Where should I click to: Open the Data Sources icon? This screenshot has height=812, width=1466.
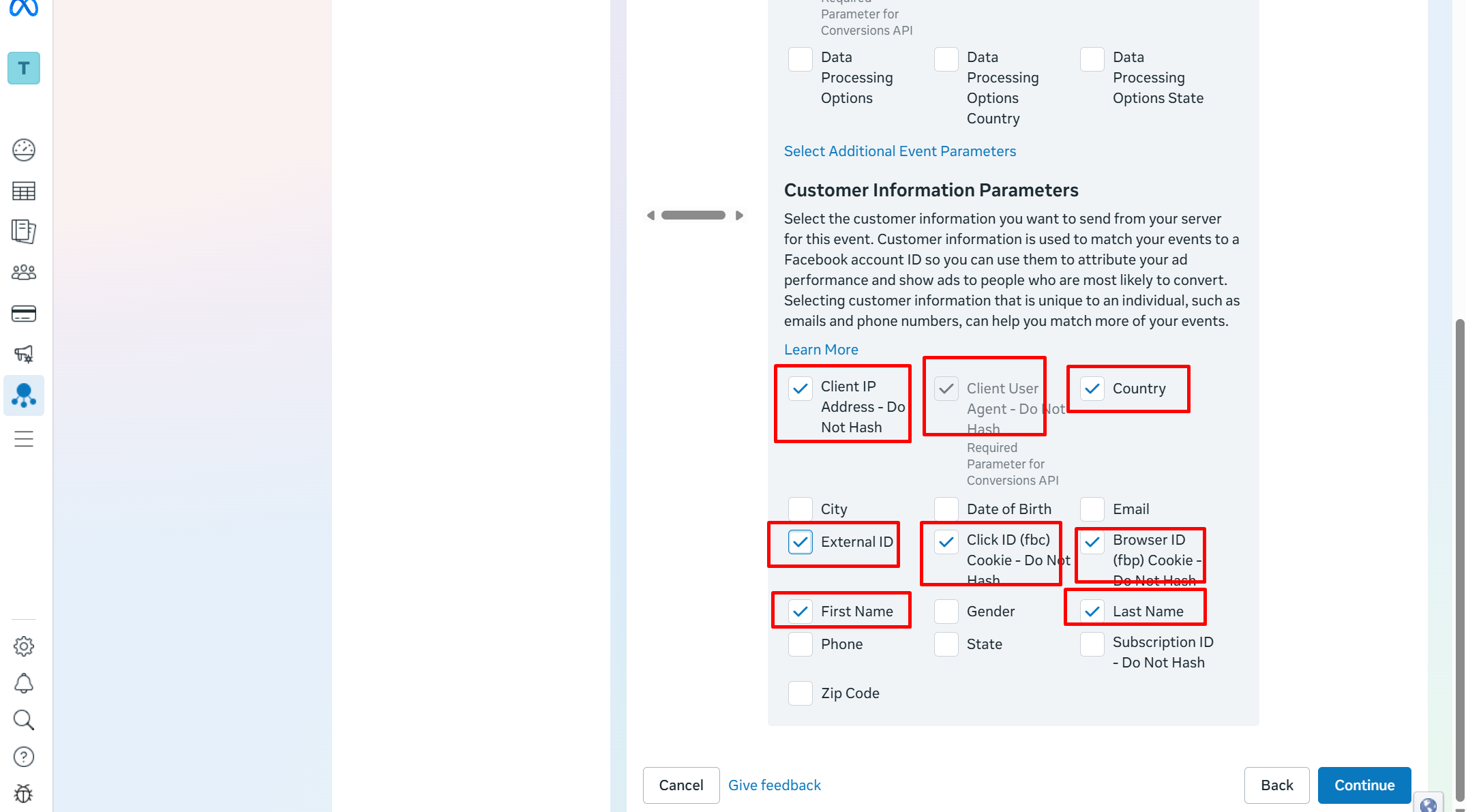(24, 395)
